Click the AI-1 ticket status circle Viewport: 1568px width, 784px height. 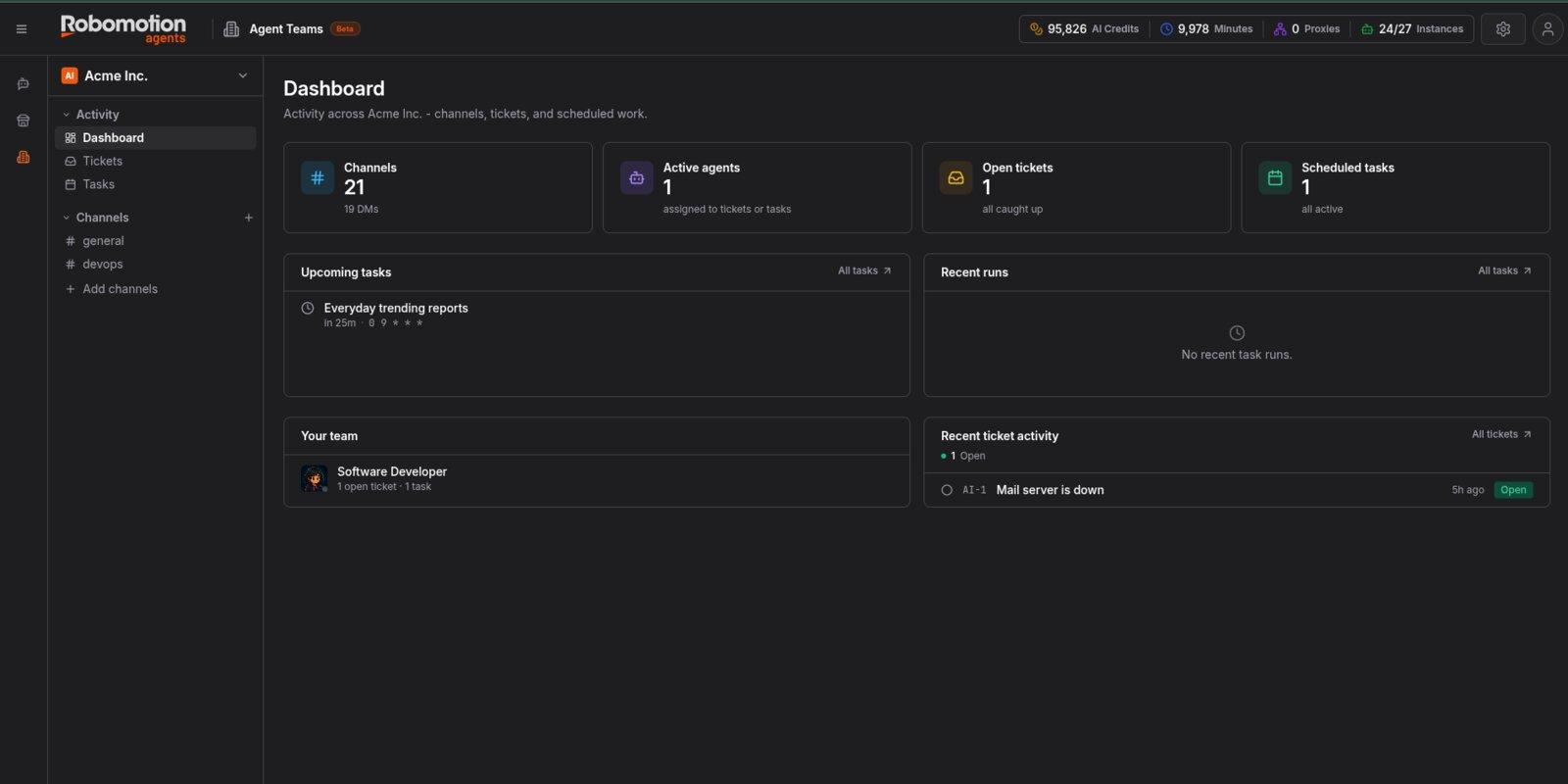click(x=947, y=490)
